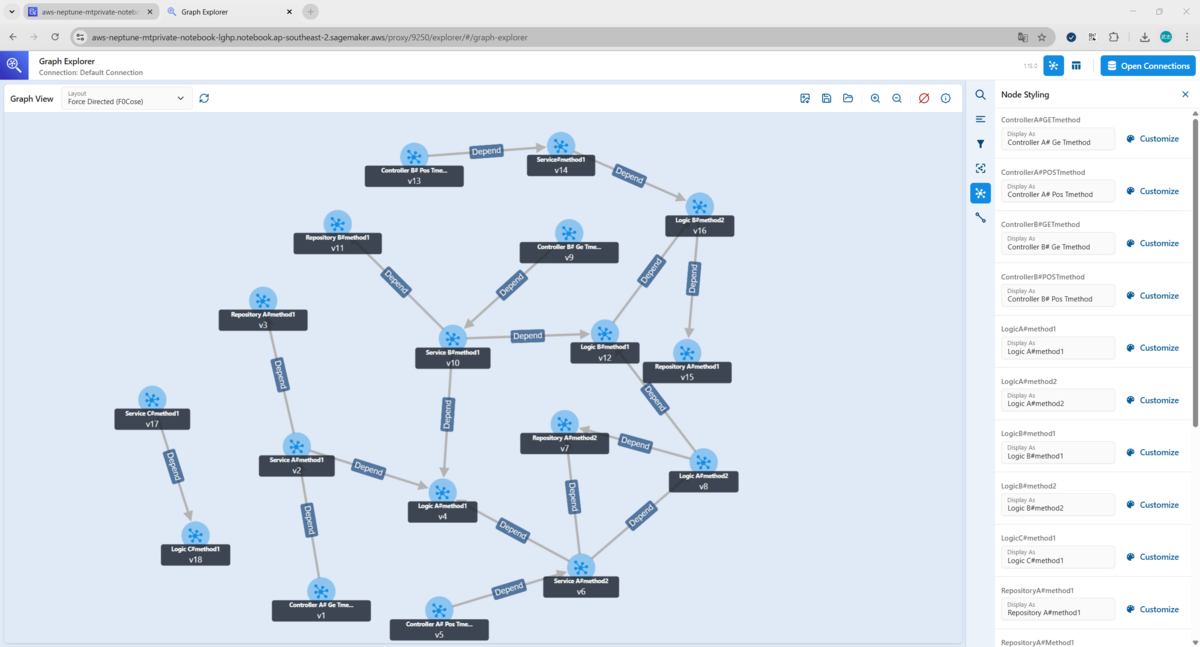The height and width of the screenshot is (647, 1200).
Task: Select the Node Styling sidebar icon
Action: click(980, 193)
